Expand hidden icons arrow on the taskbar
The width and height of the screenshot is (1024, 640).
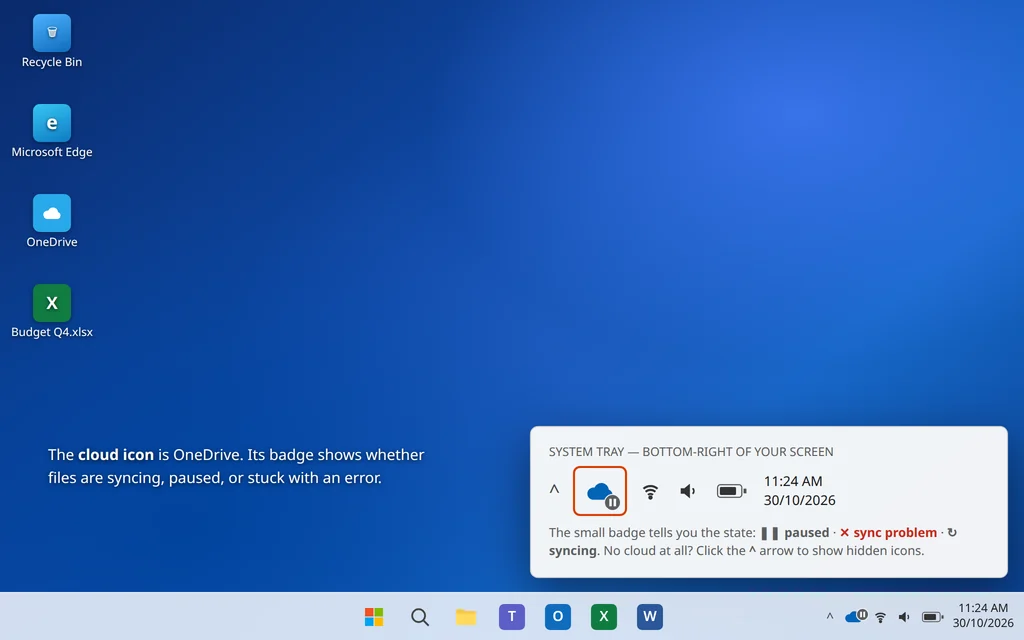pyautogui.click(x=829, y=616)
